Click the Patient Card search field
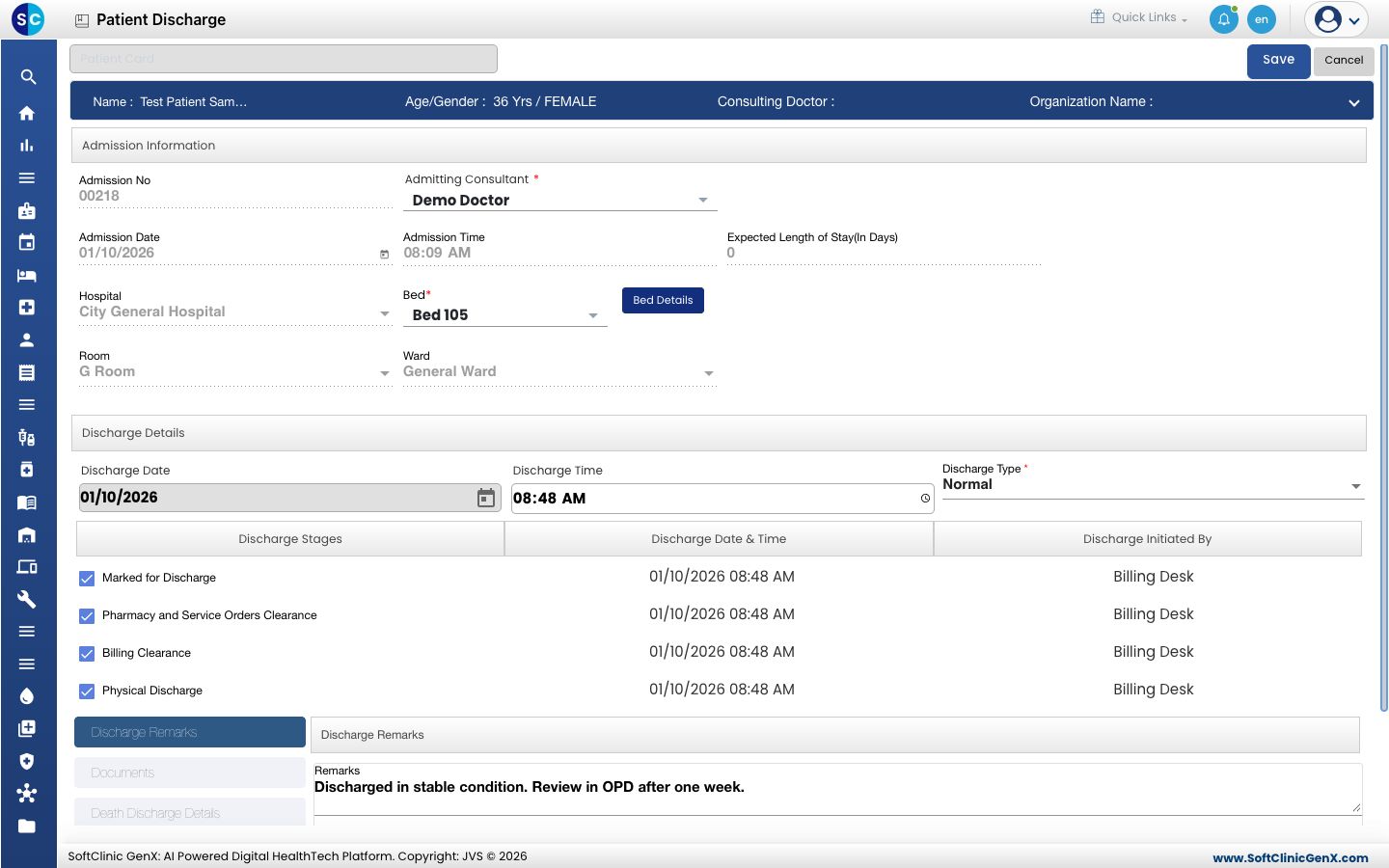This screenshot has width=1389, height=868. [284, 59]
